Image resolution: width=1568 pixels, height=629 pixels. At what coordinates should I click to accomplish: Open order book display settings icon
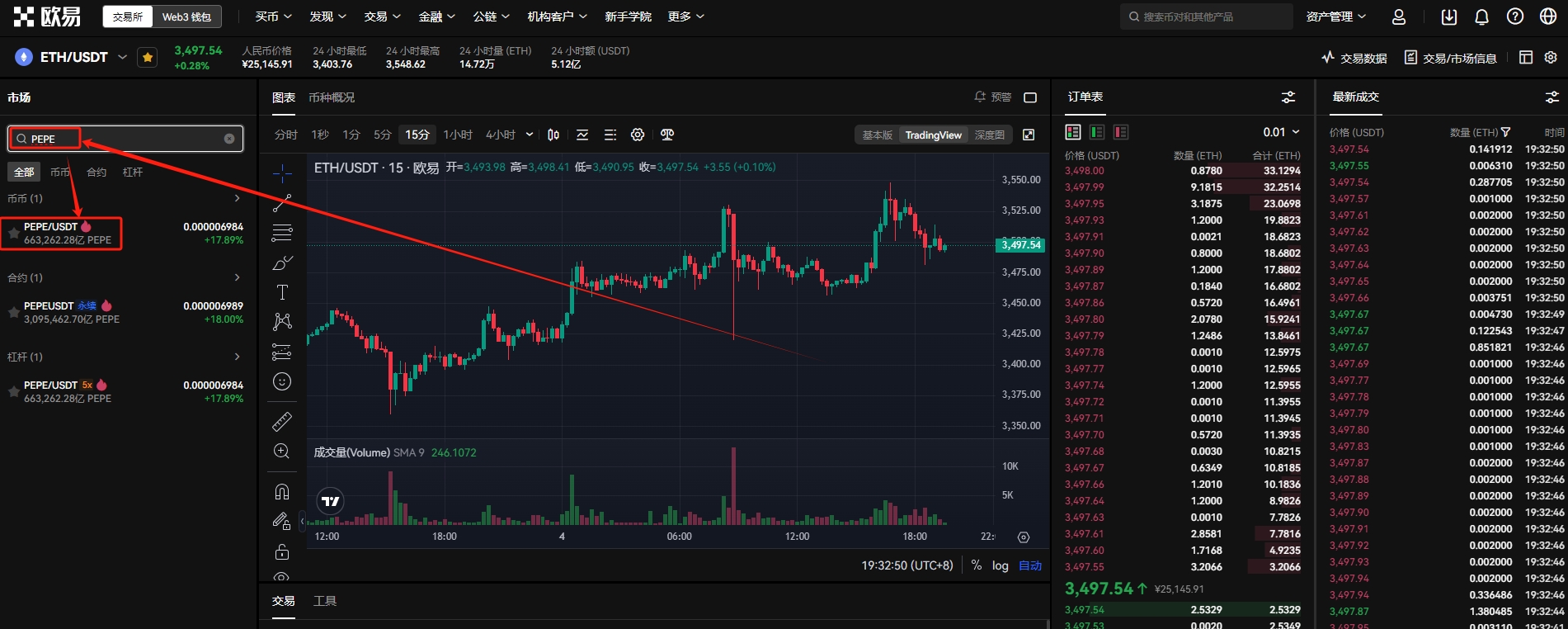pyautogui.click(x=1288, y=97)
